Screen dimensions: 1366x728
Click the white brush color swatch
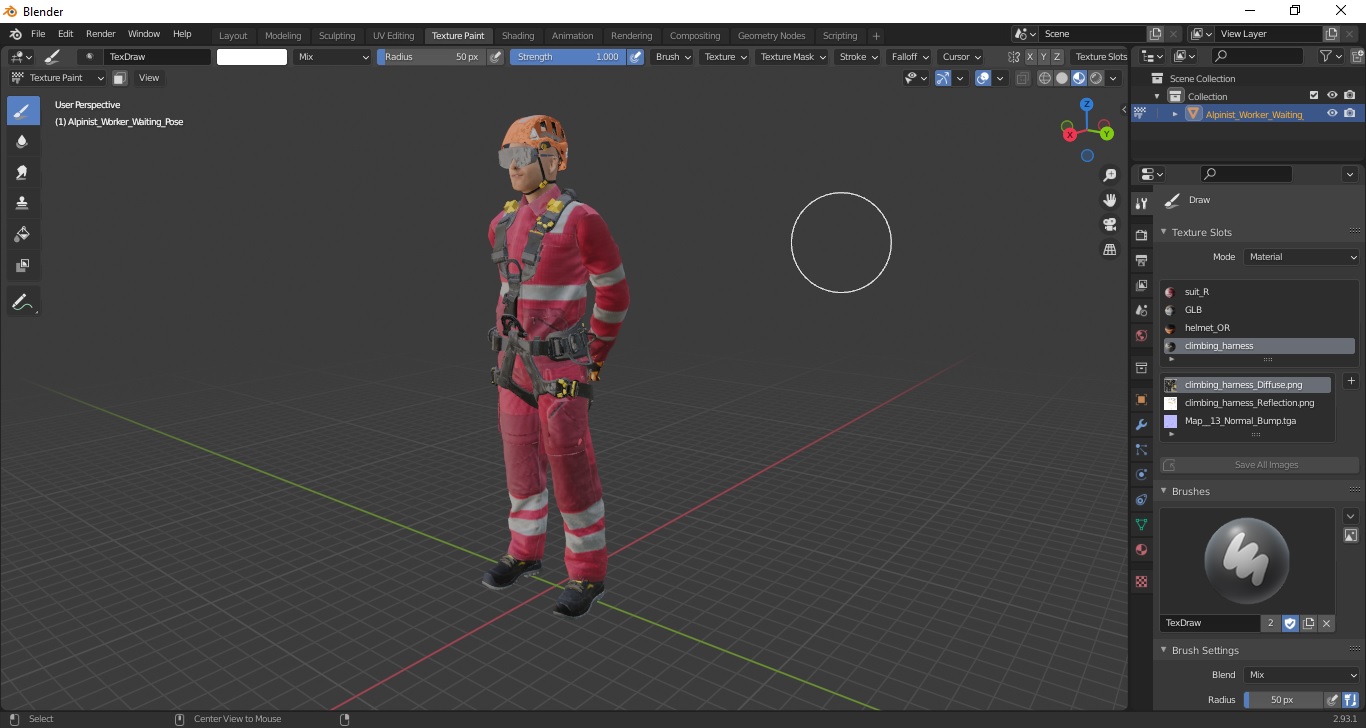click(252, 57)
